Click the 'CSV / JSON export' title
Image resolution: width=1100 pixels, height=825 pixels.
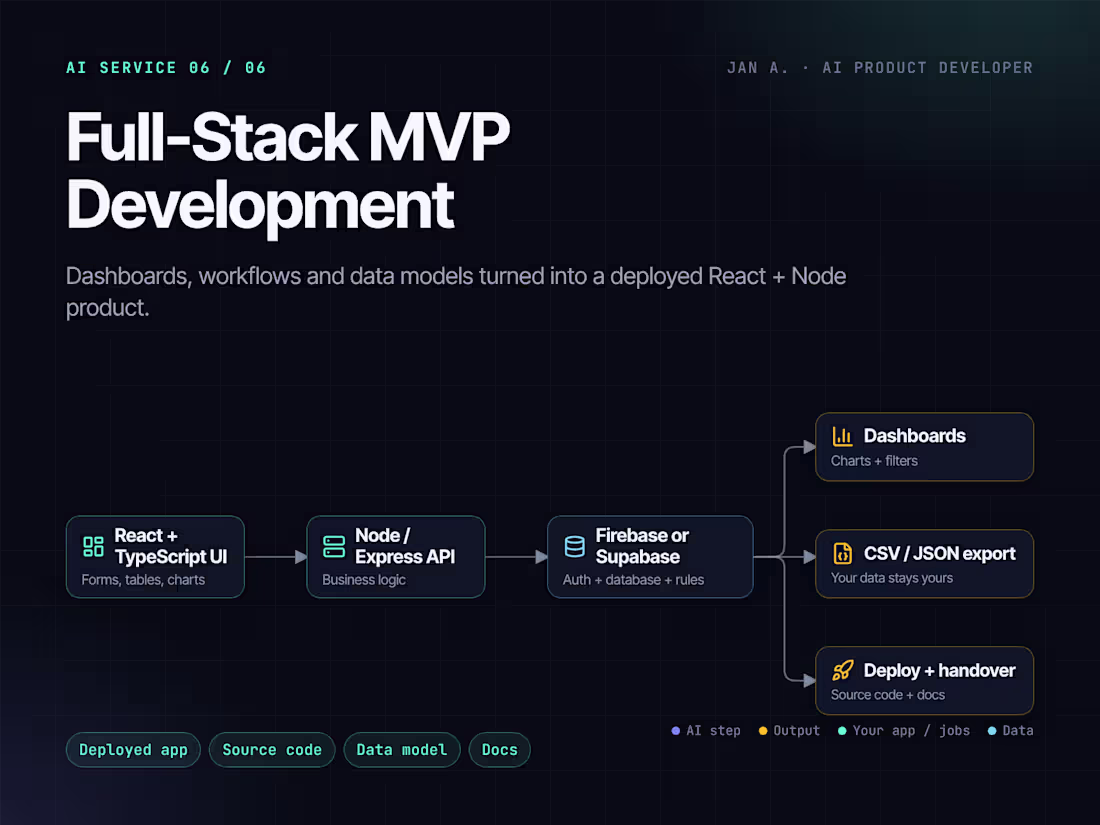tap(939, 554)
